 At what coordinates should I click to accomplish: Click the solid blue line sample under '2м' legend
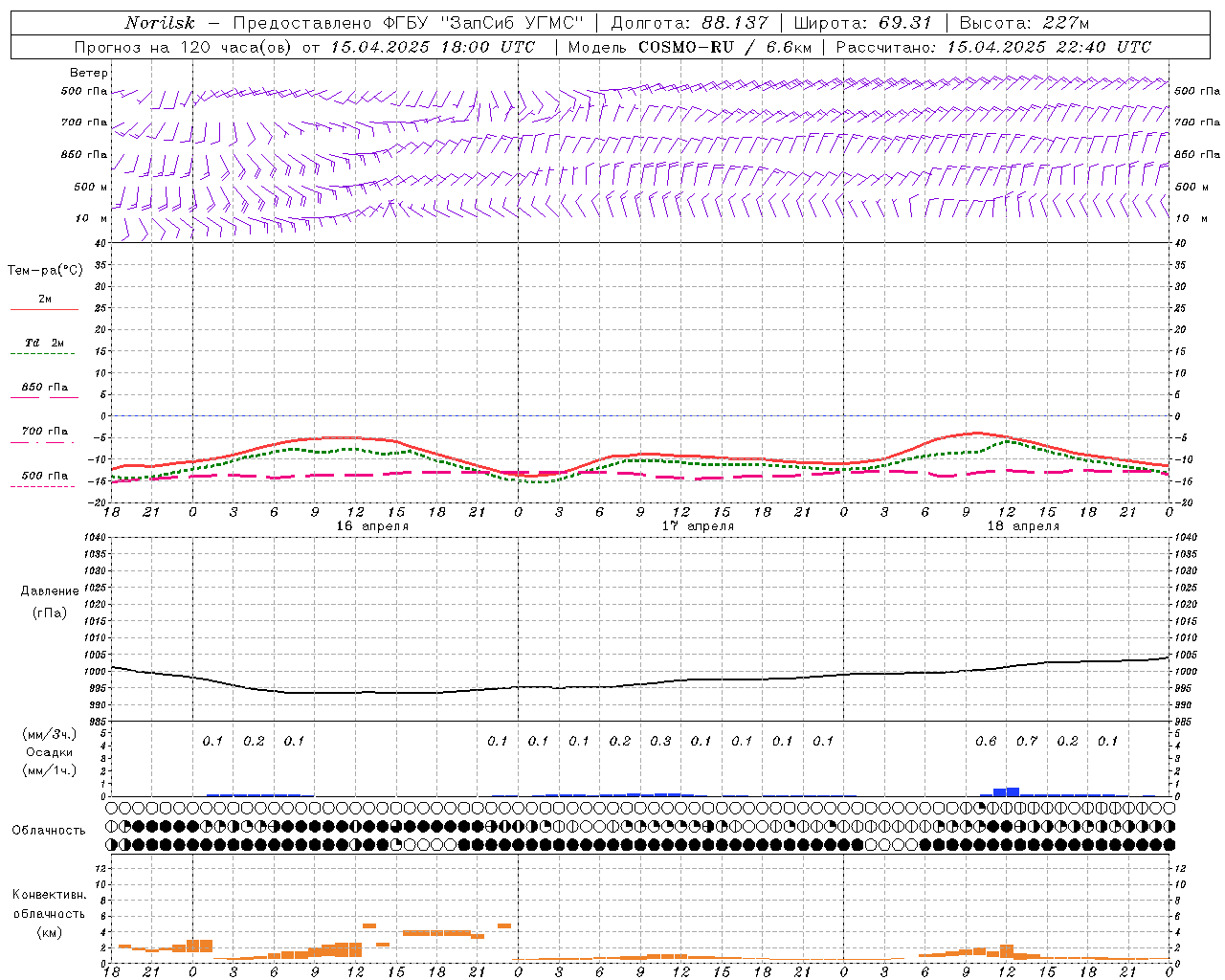(44, 310)
